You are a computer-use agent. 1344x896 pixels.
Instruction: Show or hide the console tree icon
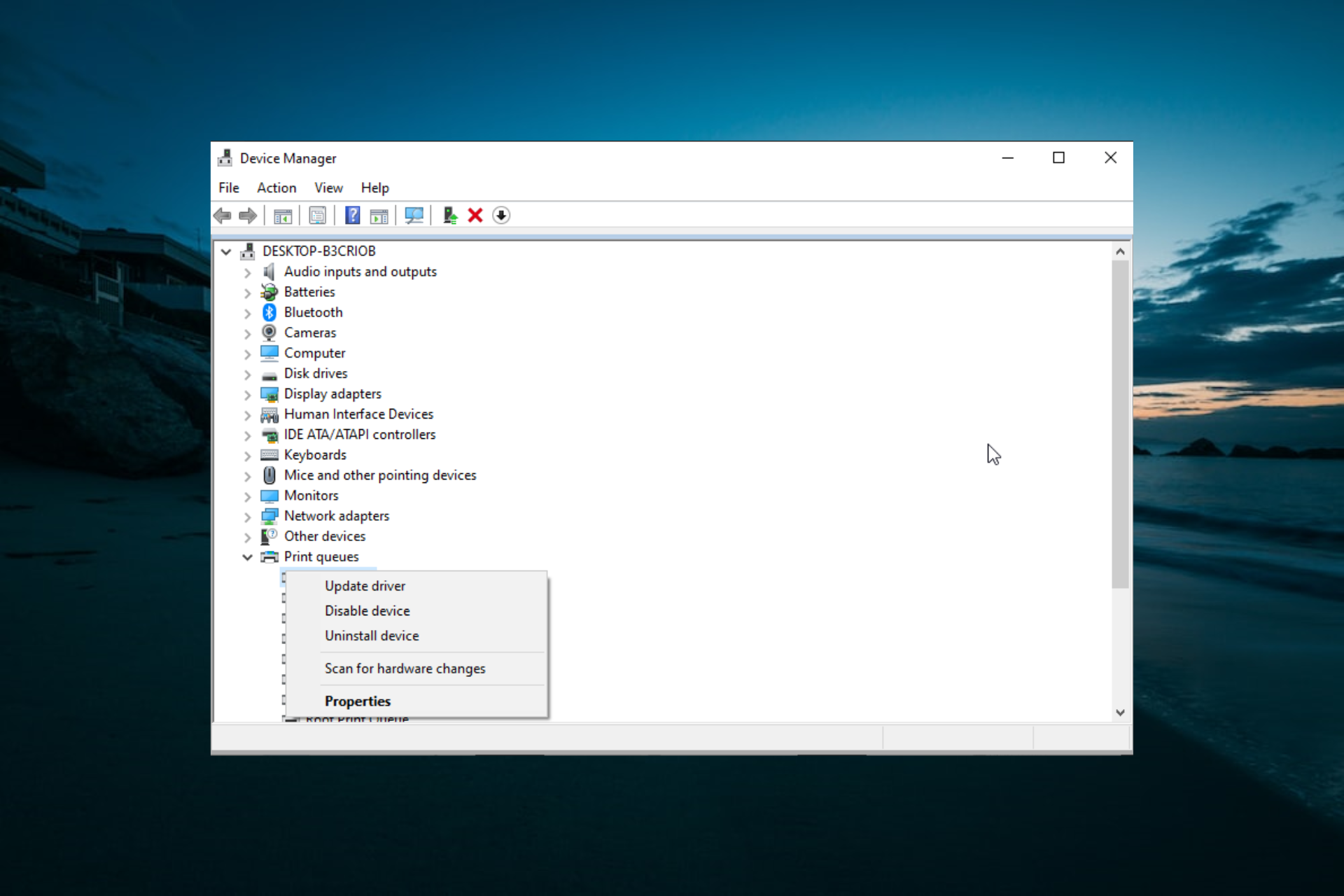pos(283,216)
